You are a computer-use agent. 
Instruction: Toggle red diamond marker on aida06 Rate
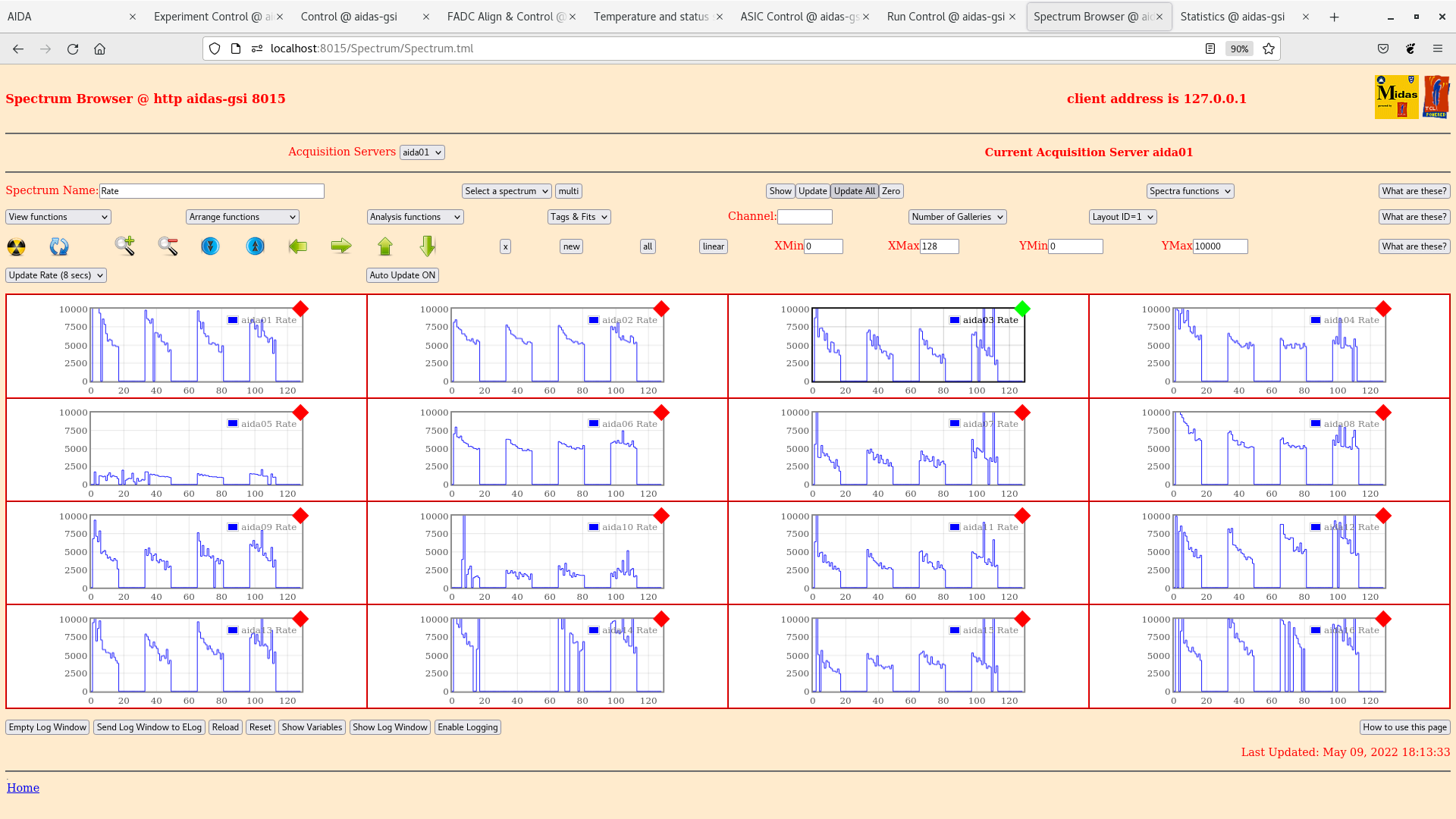pyautogui.click(x=661, y=413)
